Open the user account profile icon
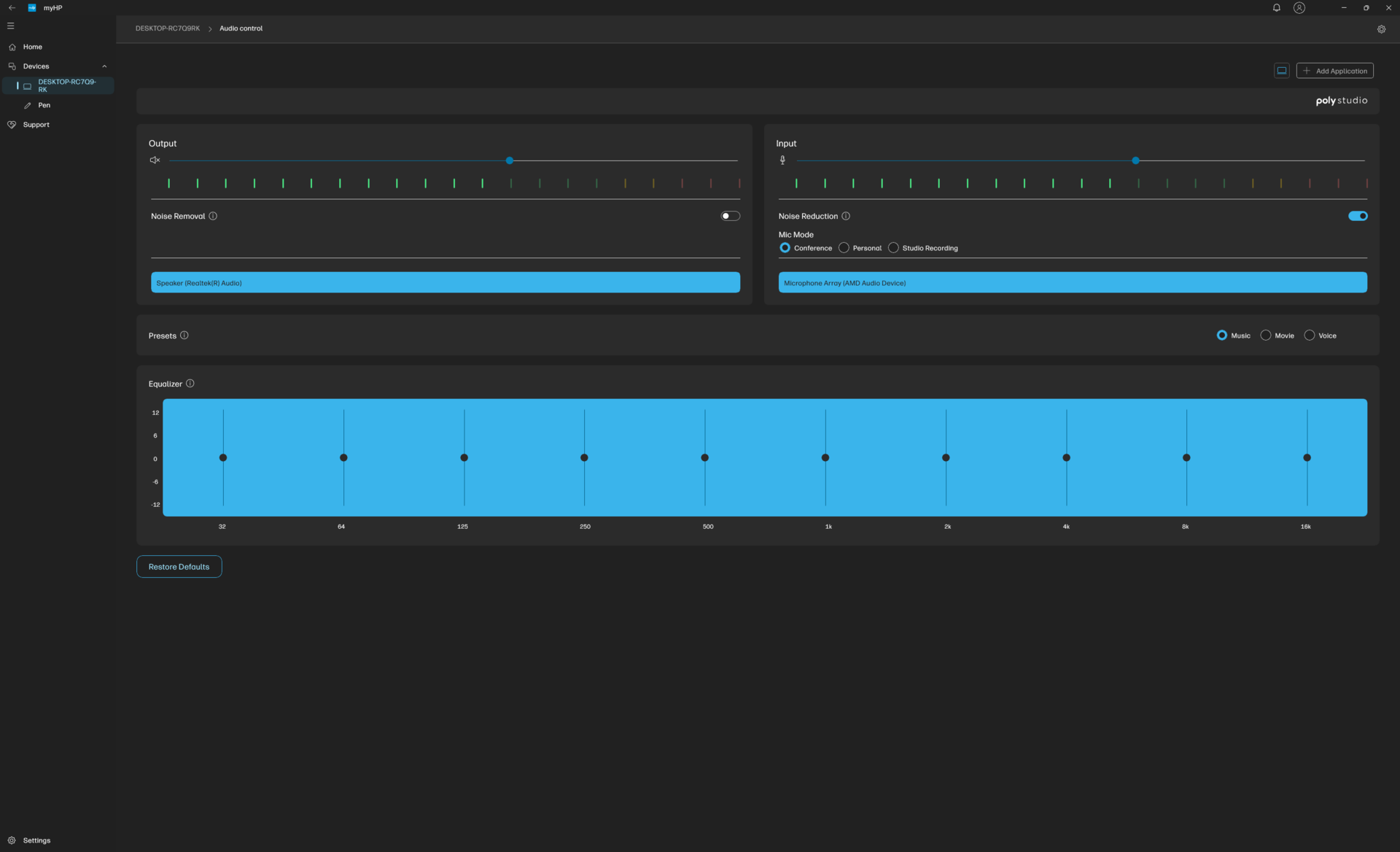 (x=1299, y=8)
